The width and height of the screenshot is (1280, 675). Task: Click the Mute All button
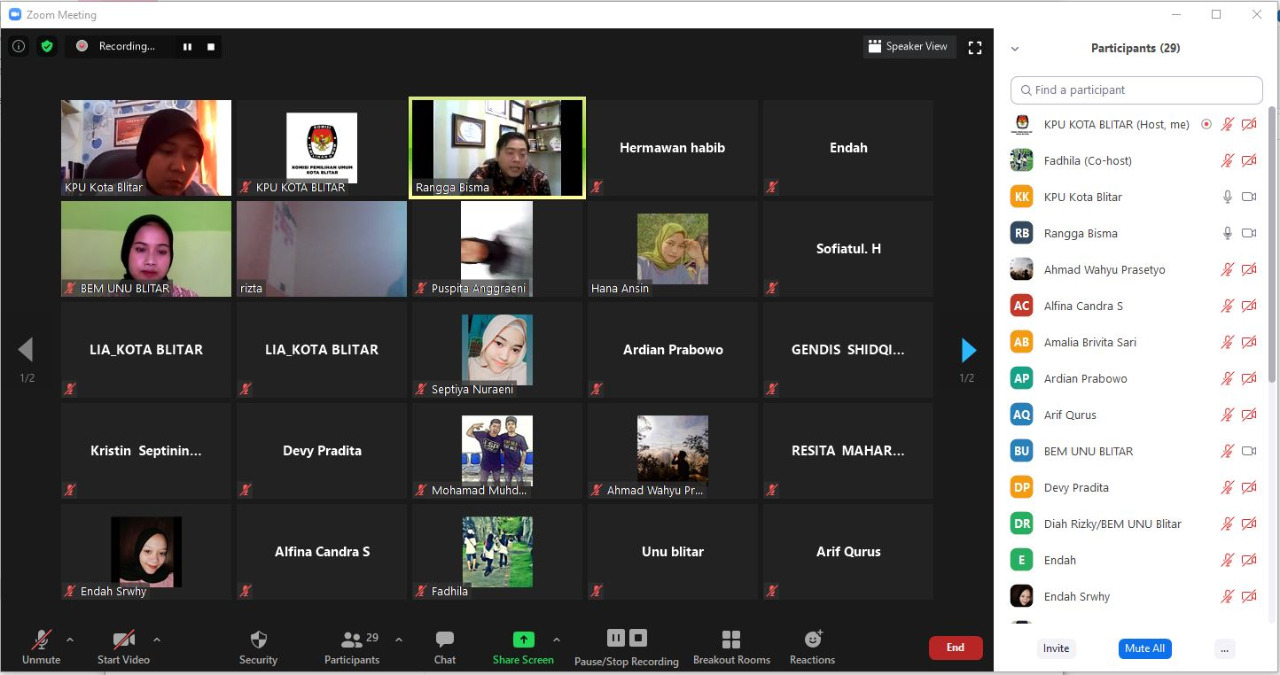[x=1144, y=648]
